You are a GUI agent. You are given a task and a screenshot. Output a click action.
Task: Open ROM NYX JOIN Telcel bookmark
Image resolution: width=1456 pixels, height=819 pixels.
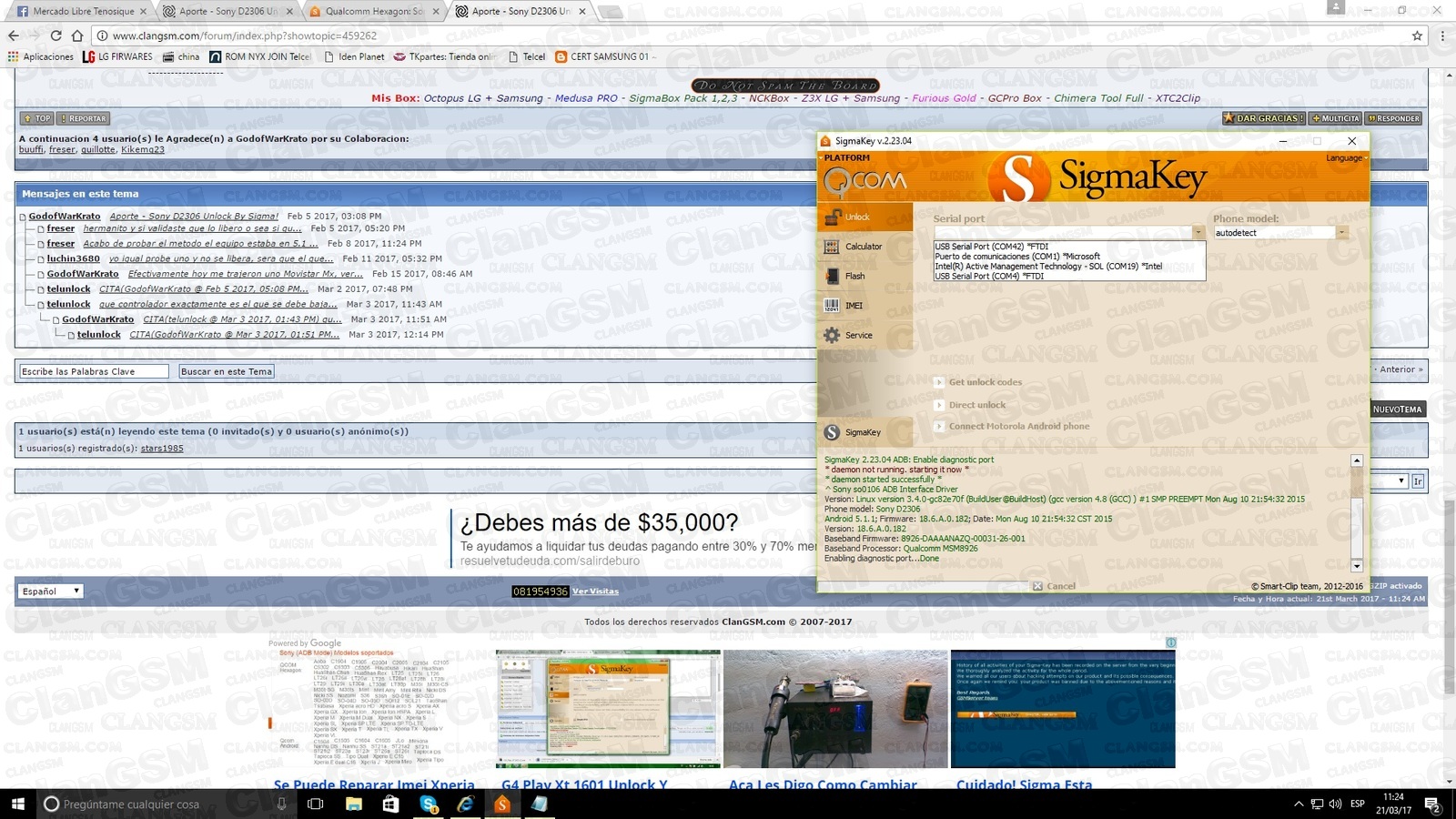click(260, 56)
